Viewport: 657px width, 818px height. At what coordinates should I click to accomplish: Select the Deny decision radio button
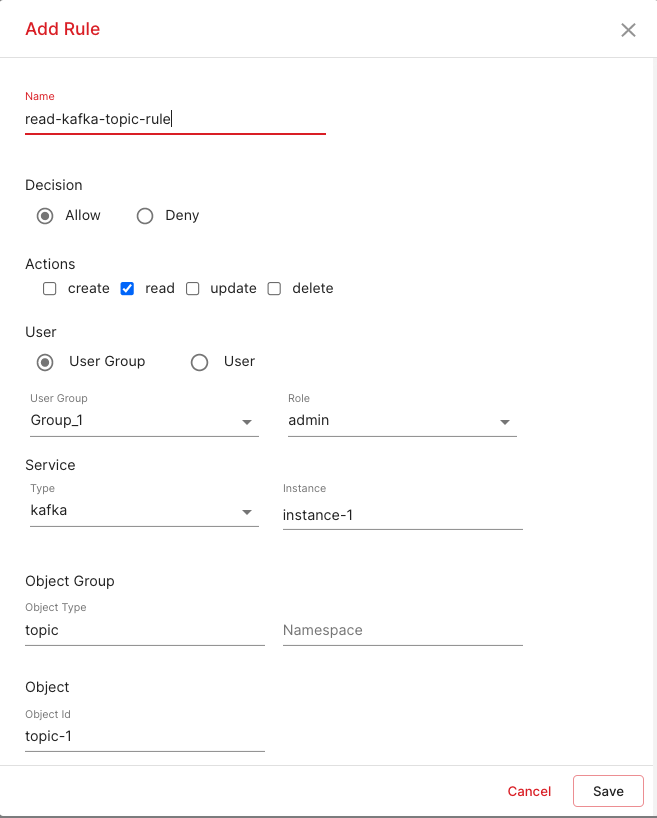pyautogui.click(x=145, y=216)
